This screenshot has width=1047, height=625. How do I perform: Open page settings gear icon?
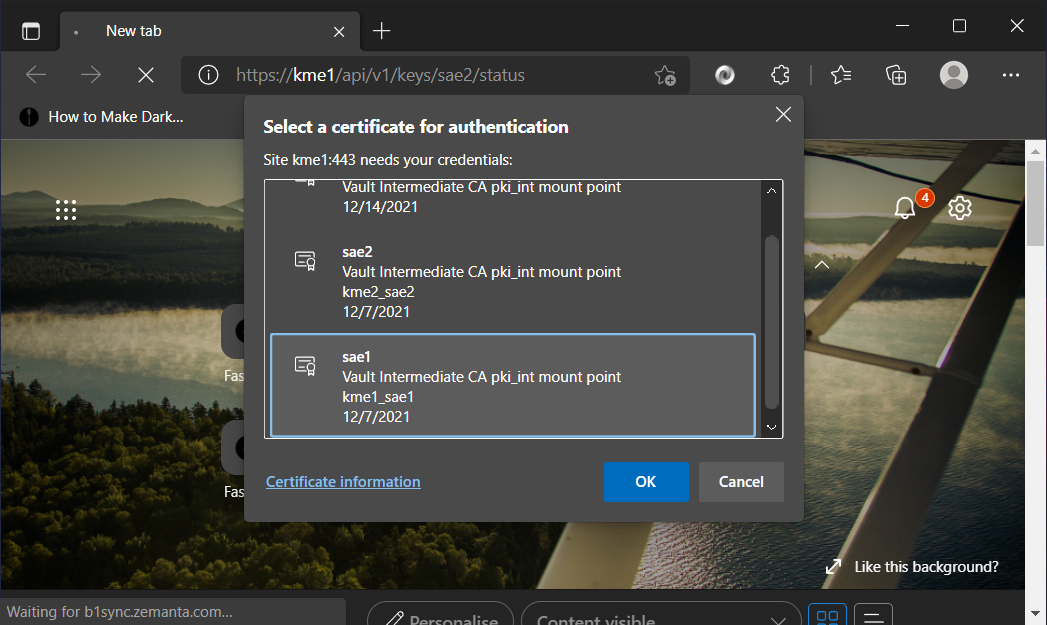(960, 208)
